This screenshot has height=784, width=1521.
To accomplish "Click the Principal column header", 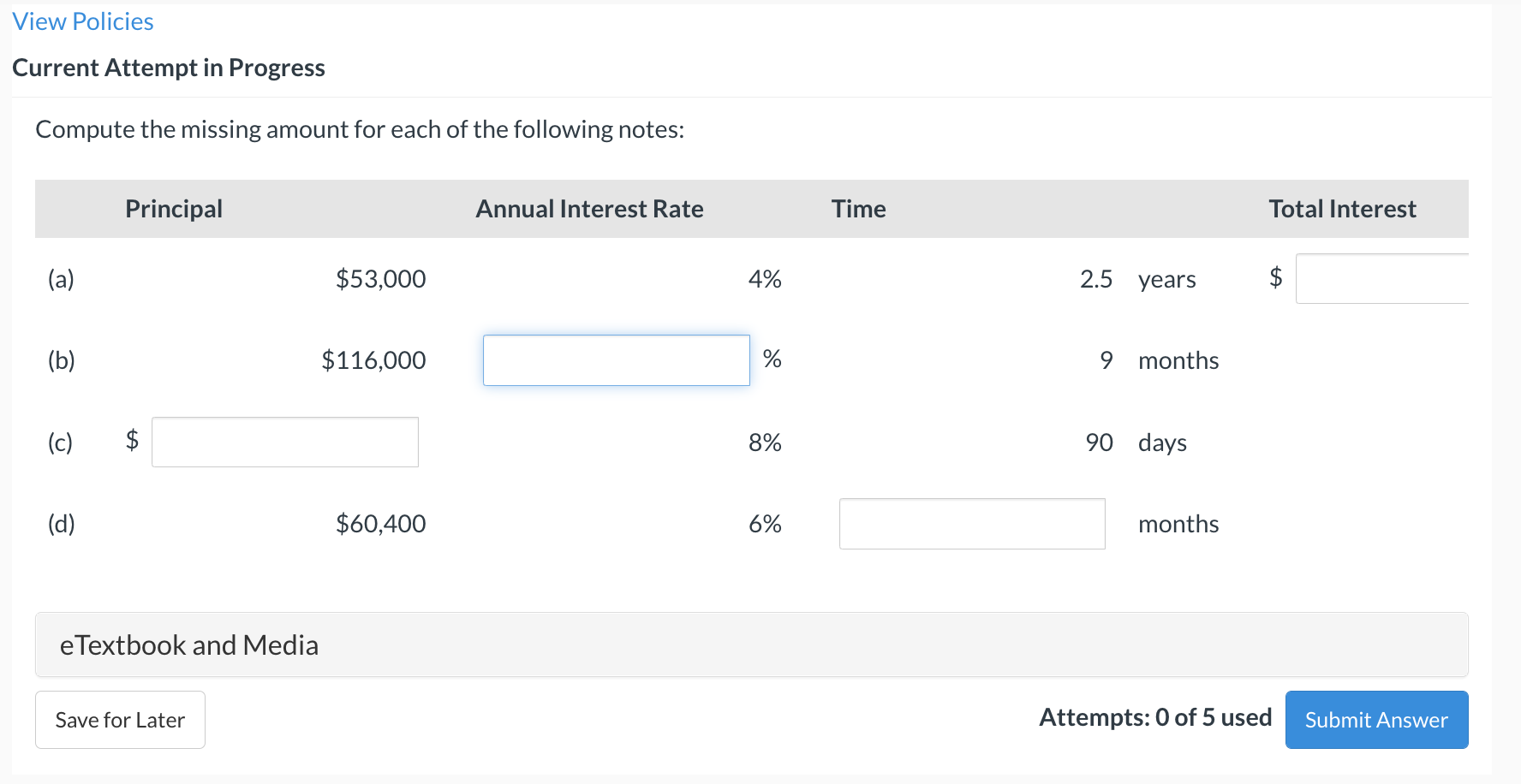I will point(174,209).
